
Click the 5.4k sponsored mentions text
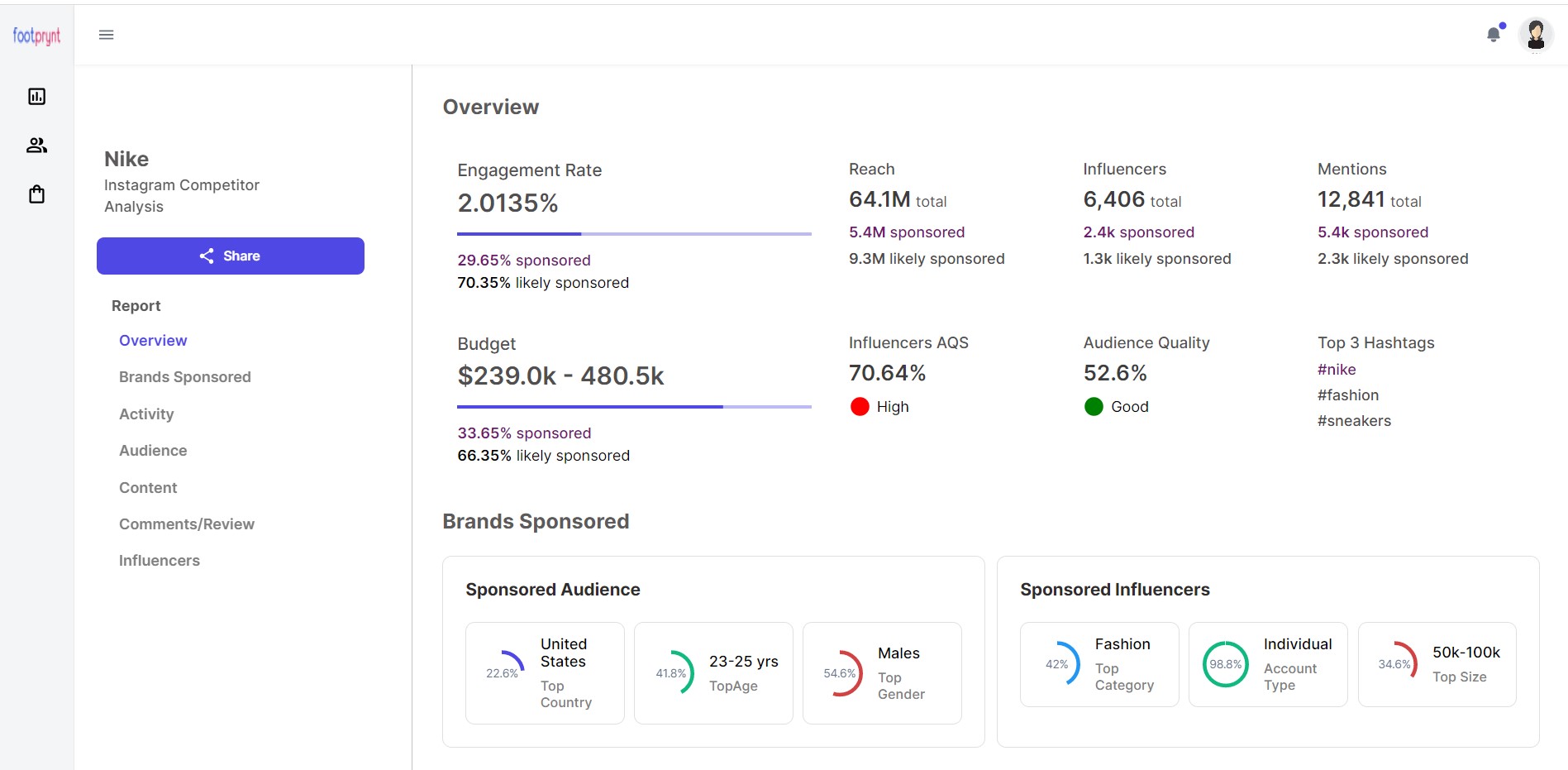[1373, 232]
